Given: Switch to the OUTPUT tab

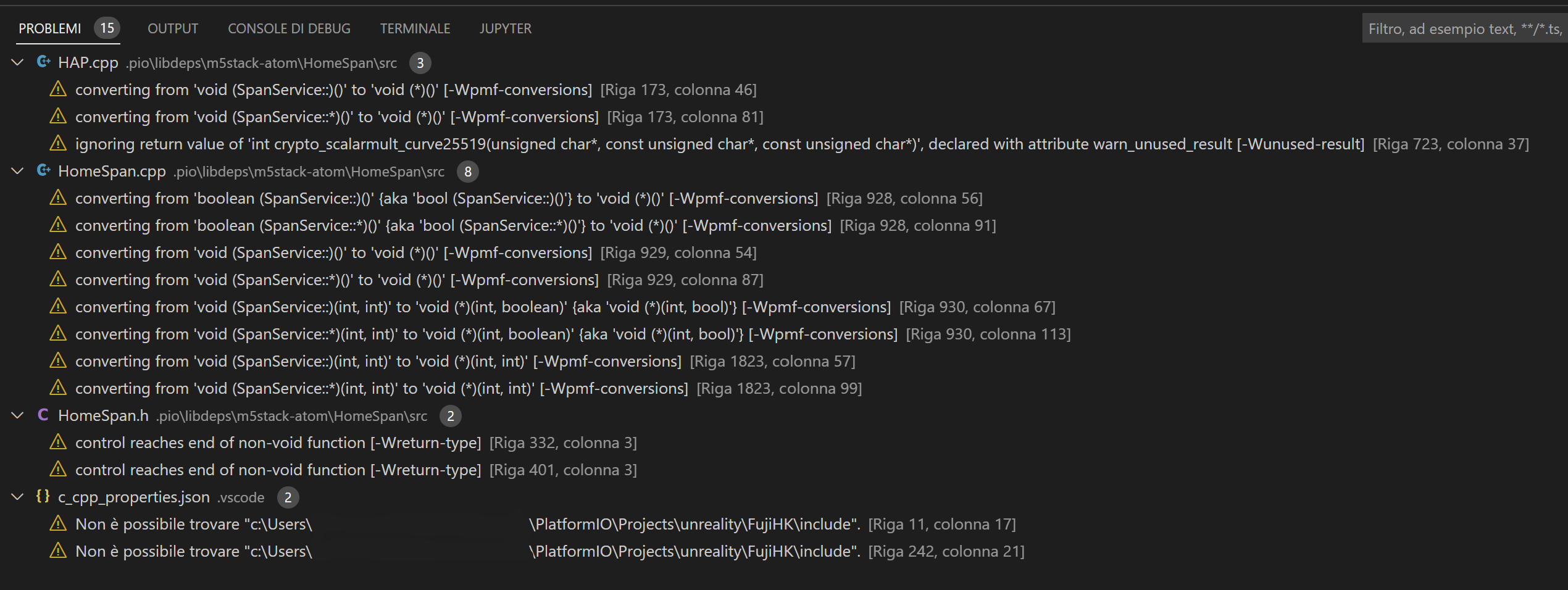Looking at the screenshot, I should coord(172,28).
